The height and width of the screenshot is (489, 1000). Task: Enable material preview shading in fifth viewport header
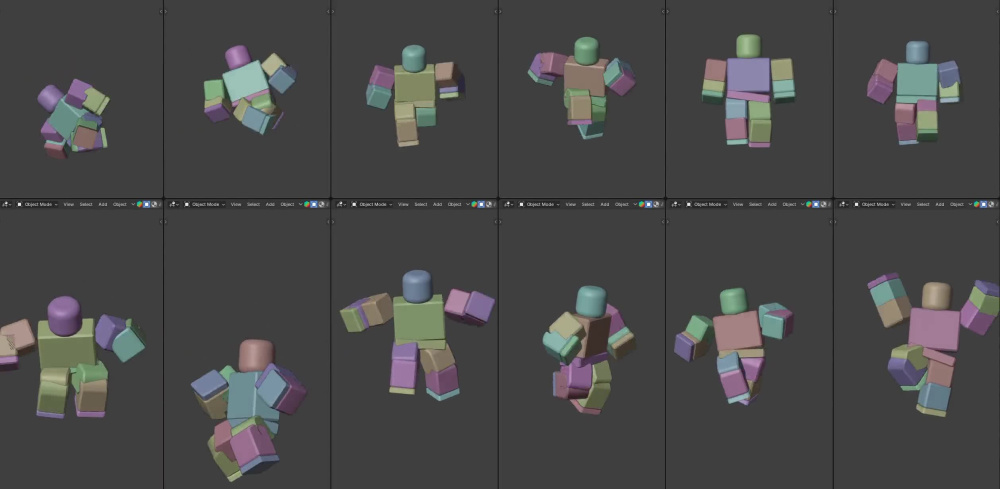tap(809, 204)
